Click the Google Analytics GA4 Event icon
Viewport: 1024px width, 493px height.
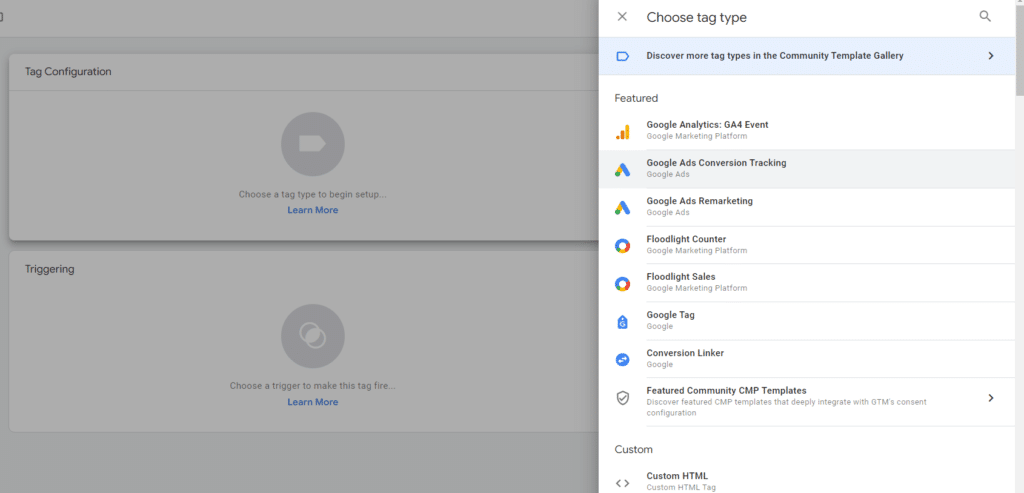tap(622, 131)
